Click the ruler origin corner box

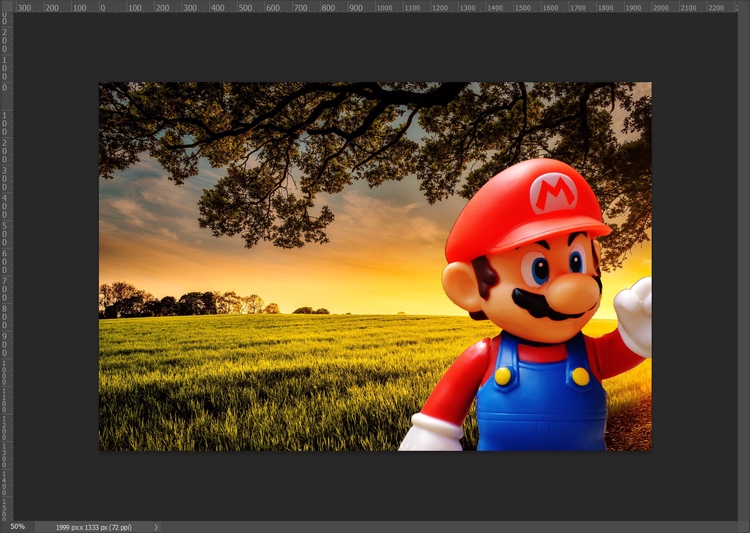click(6, 6)
